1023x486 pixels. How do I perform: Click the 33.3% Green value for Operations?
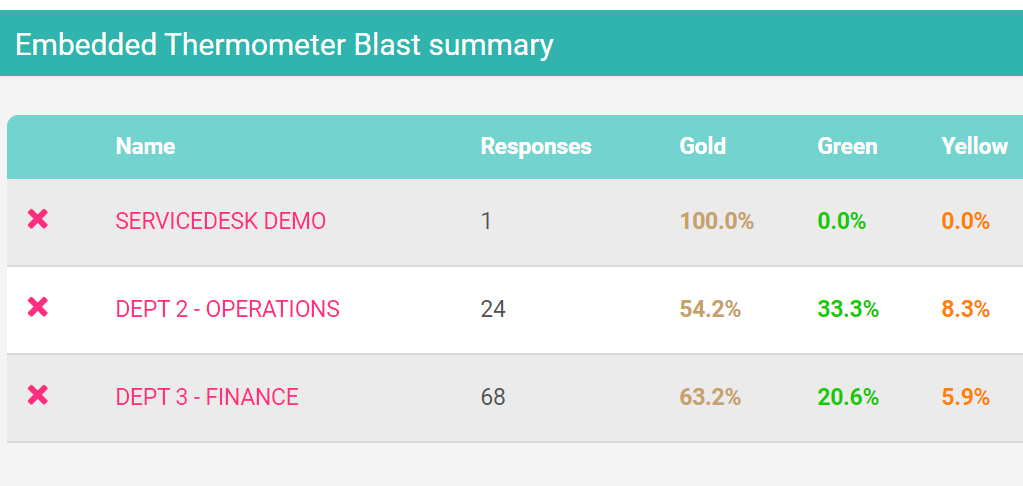pos(848,309)
